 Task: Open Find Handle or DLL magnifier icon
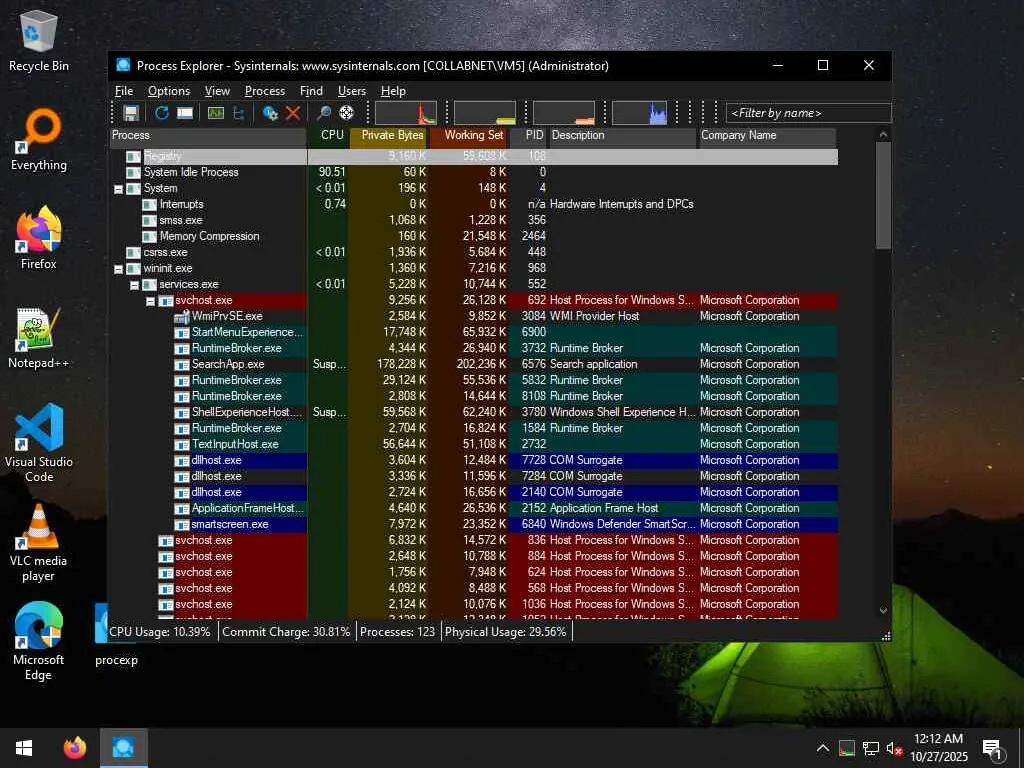[323, 113]
